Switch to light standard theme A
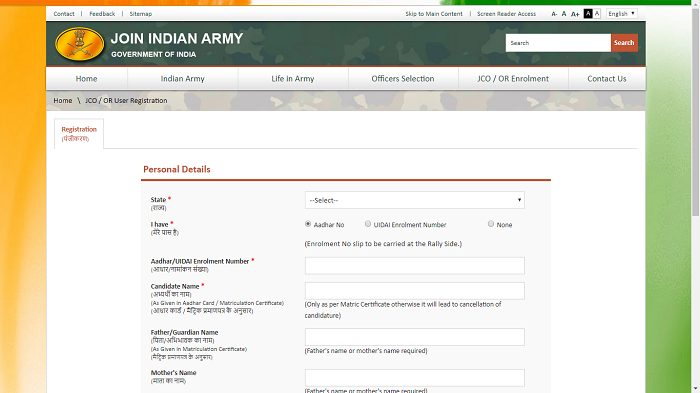Screen dimensions: 700x393 pyautogui.click(x=597, y=13)
